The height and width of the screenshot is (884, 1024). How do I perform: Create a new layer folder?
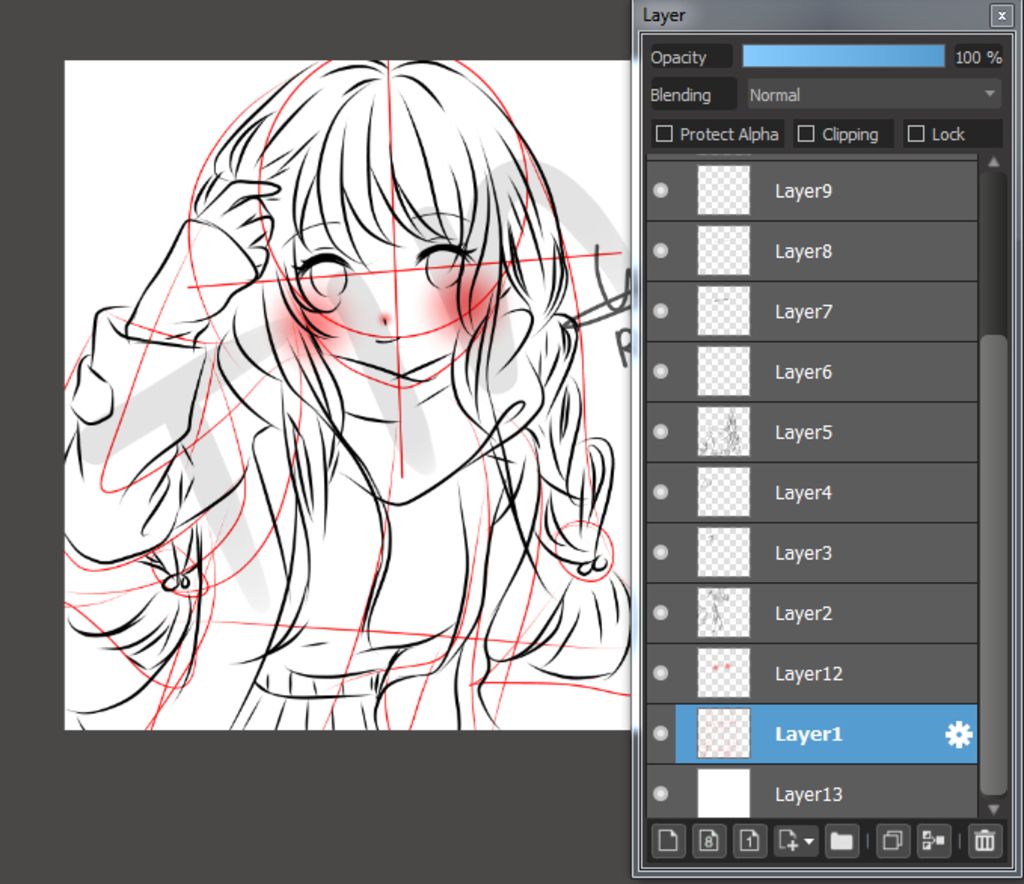click(841, 840)
